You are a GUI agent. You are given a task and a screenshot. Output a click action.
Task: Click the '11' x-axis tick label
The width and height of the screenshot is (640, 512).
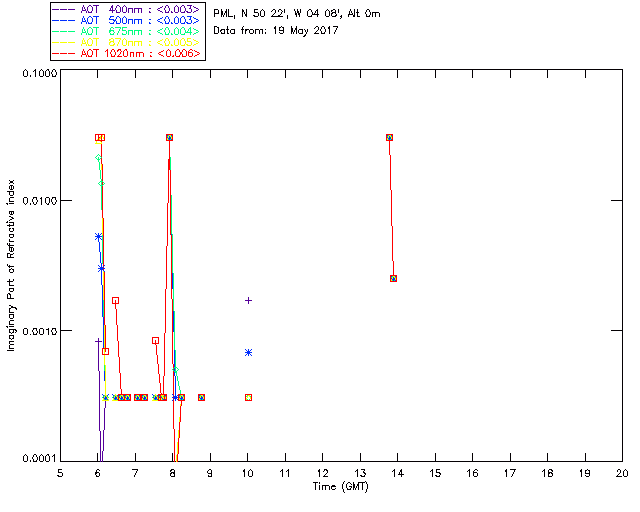pos(285,473)
